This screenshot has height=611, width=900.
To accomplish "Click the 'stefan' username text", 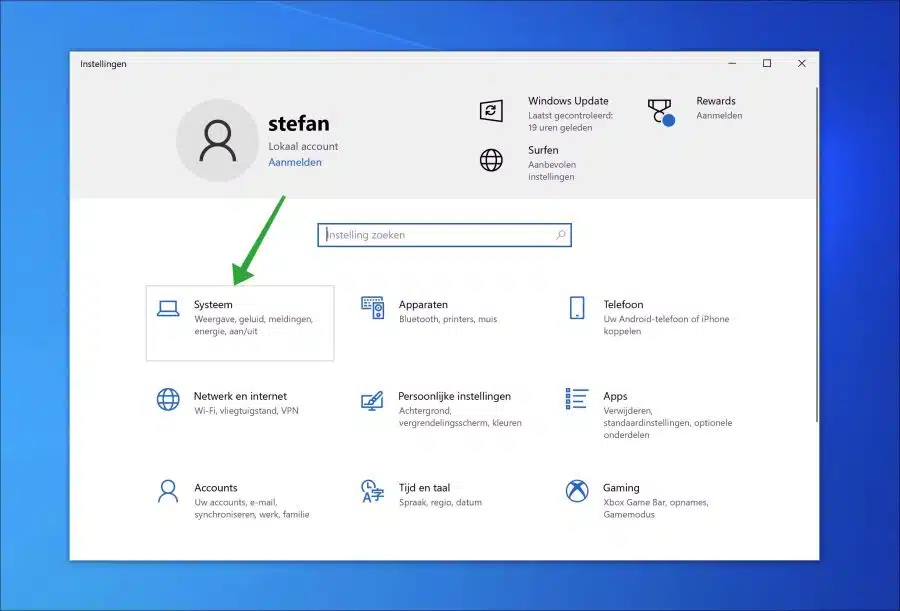I will click(x=298, y=123).
